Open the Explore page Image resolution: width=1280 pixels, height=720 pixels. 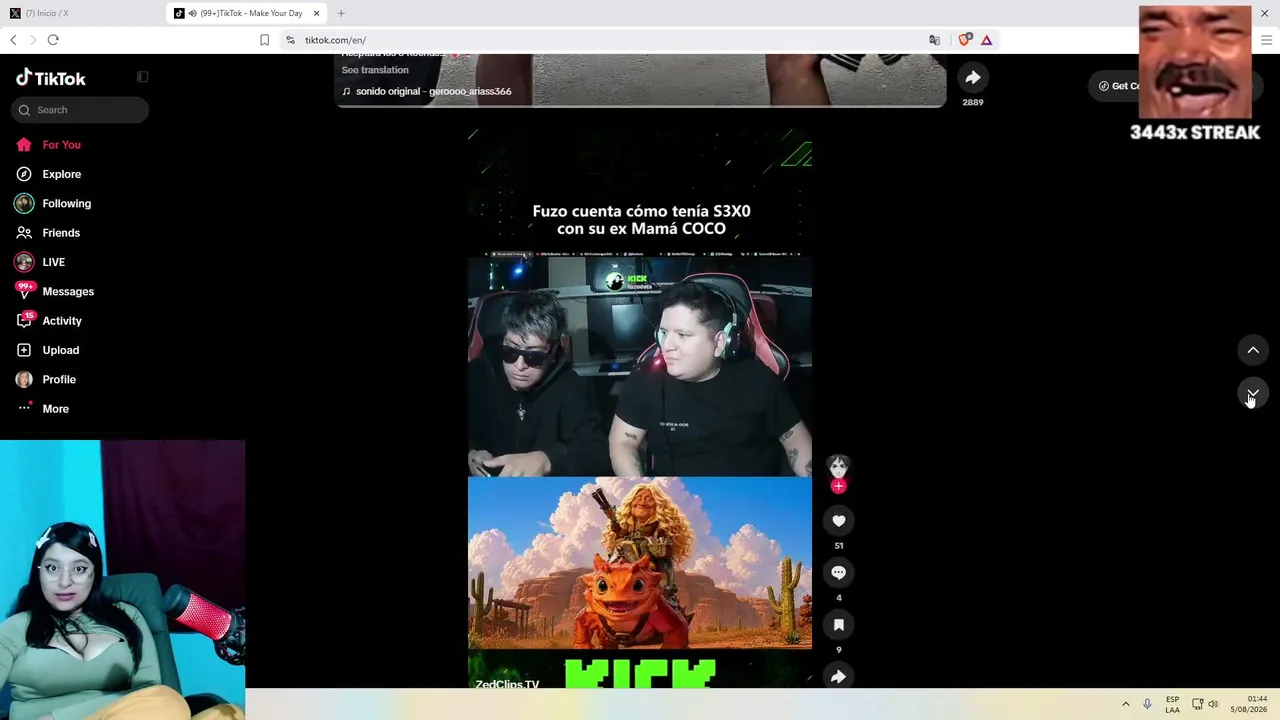62,174
